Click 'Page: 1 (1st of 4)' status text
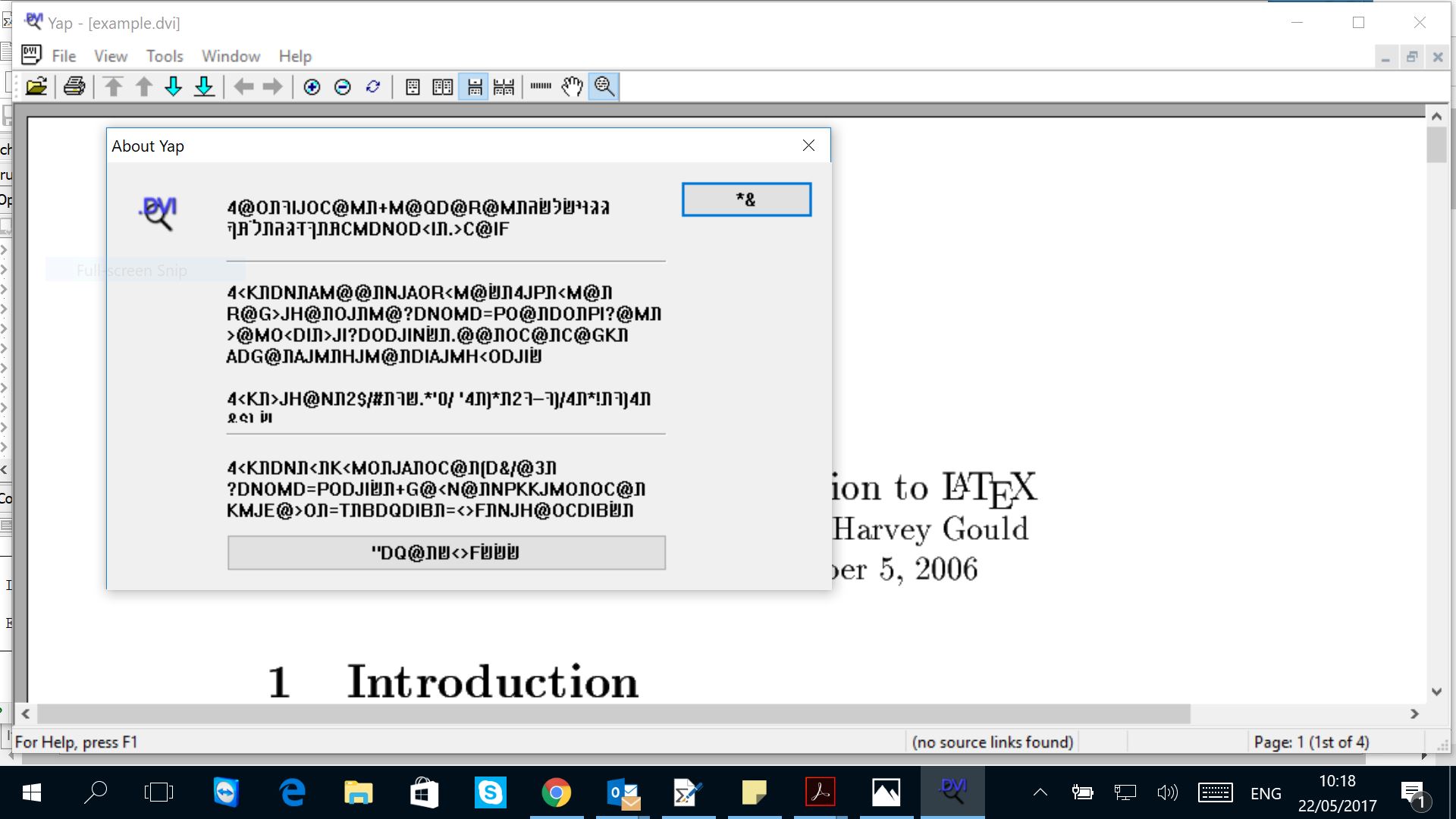Viewport: 1456px width, 819px height. [x=1311, y=742]
